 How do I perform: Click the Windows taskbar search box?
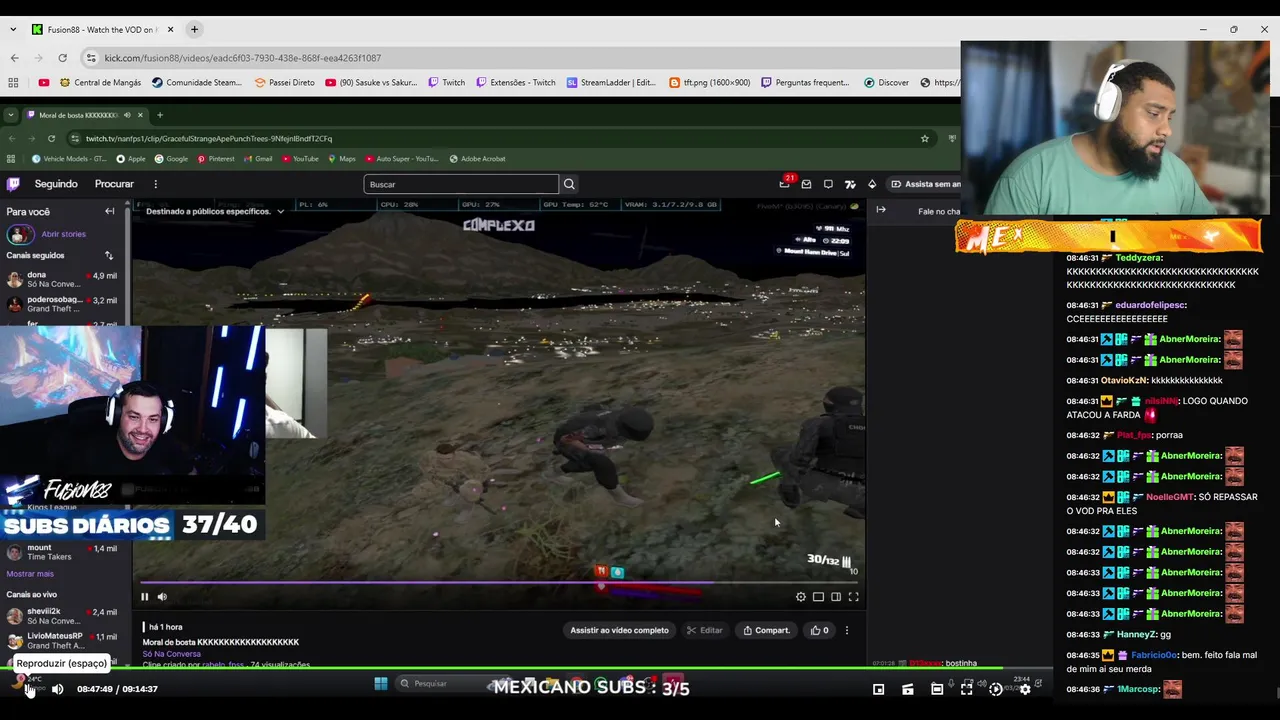point(440,684)
